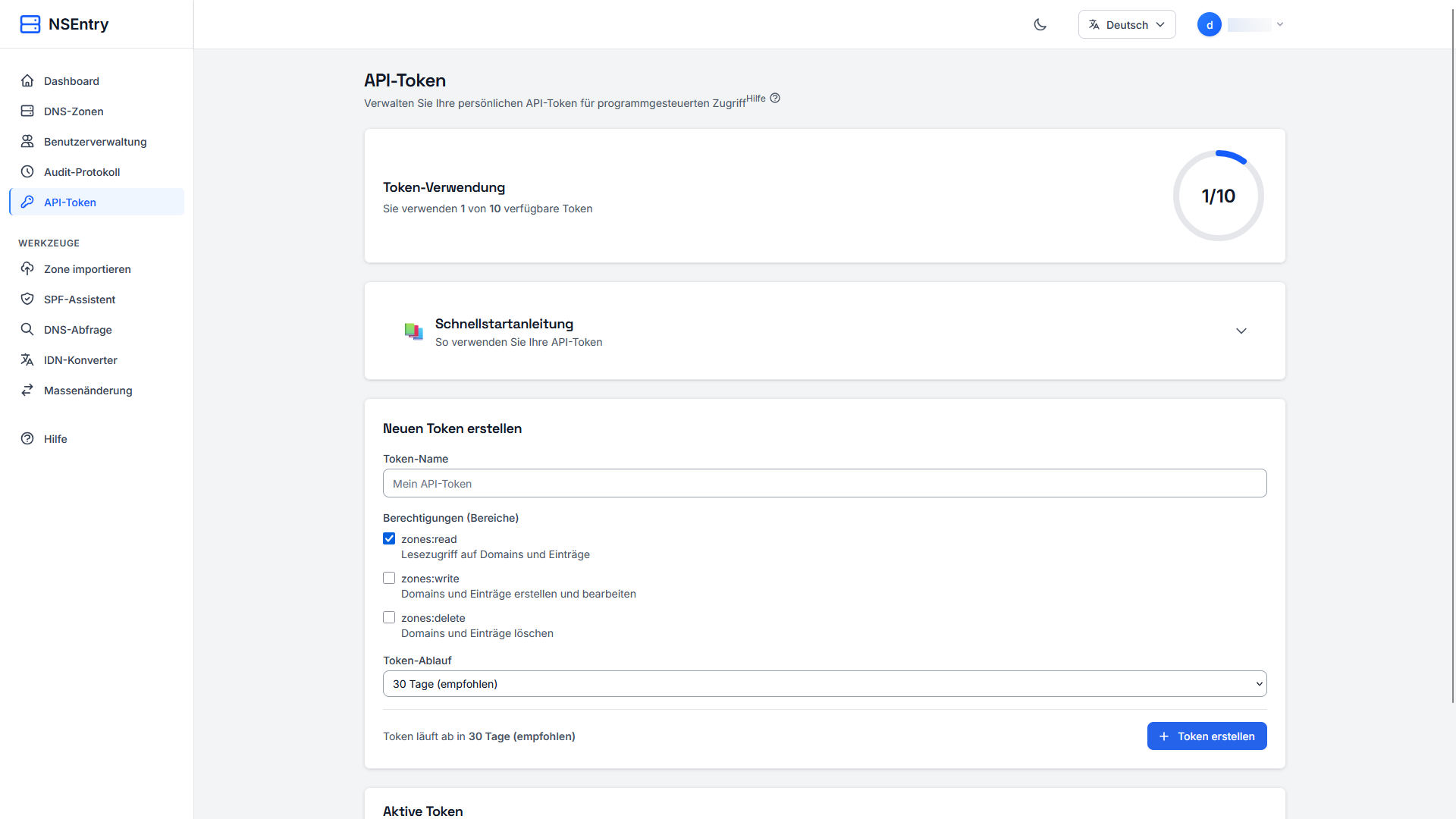Open the Massenänderung tool
The image size is (1456, 819).
pos(97,390)
